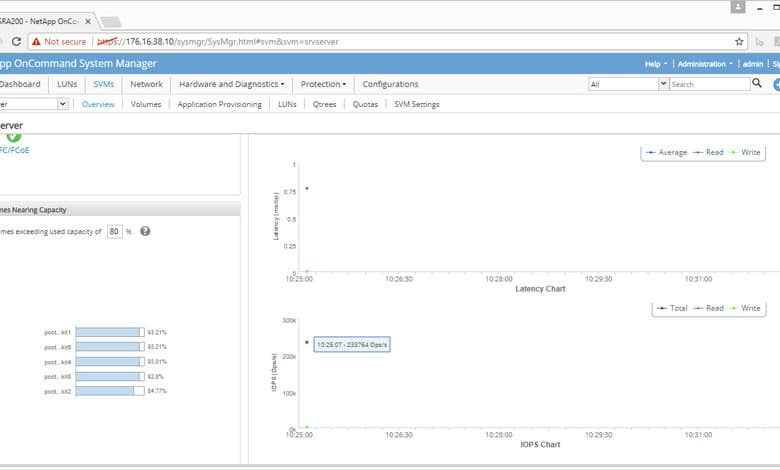Click the 84.77% capacity bar for pool..kit2

(110, 391)
